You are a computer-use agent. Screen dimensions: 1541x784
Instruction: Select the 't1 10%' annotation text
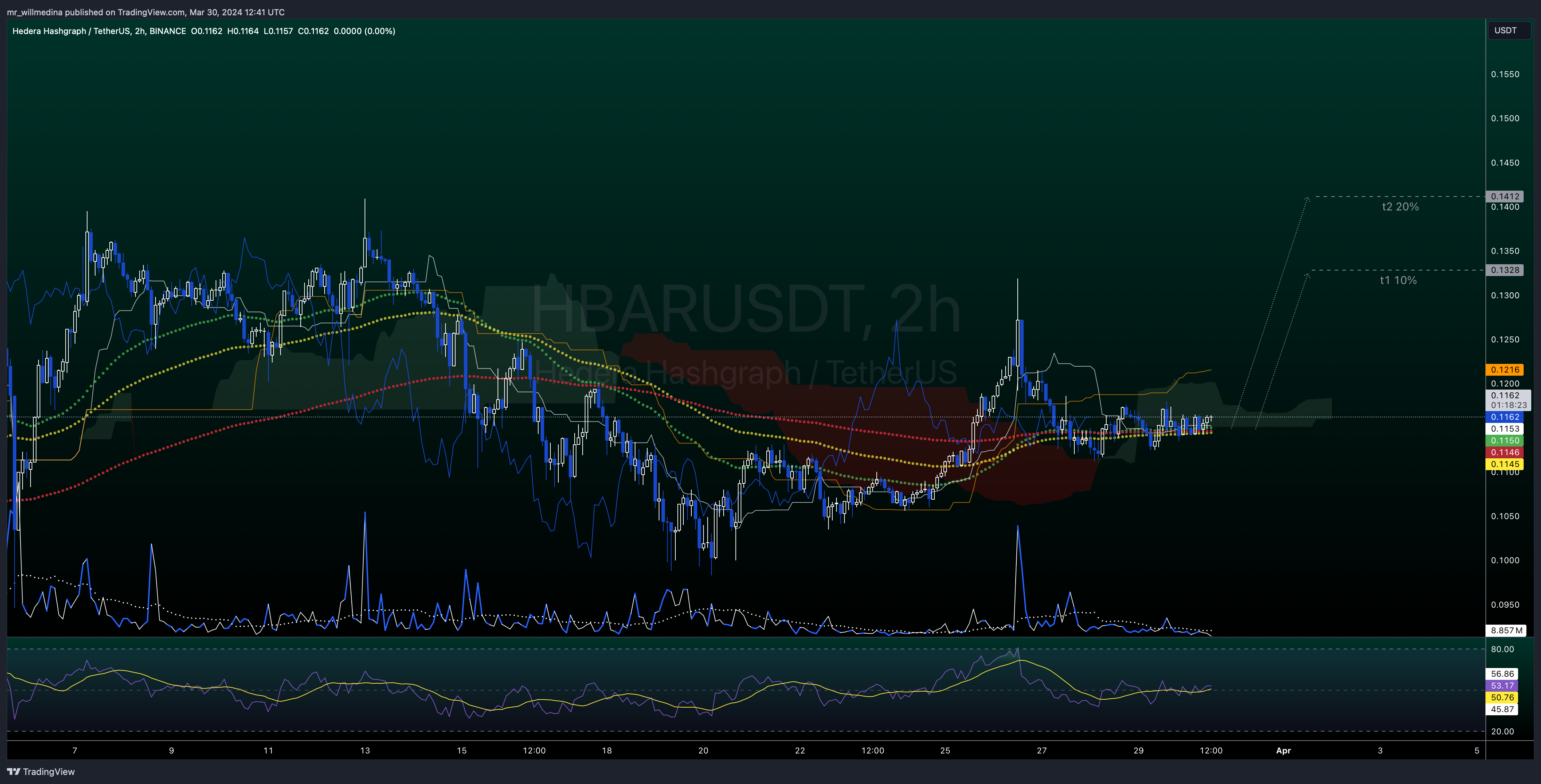[x=1398, y=280]
